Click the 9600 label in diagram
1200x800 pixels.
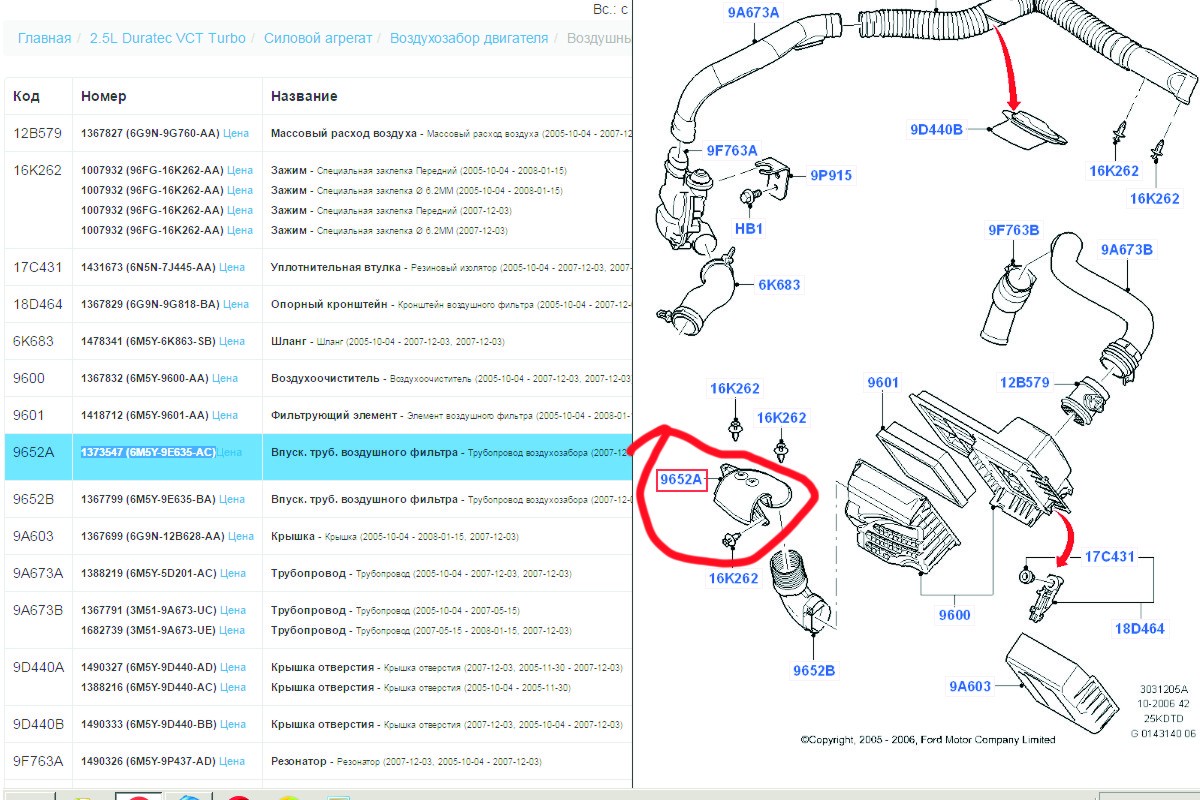[954, 615]
